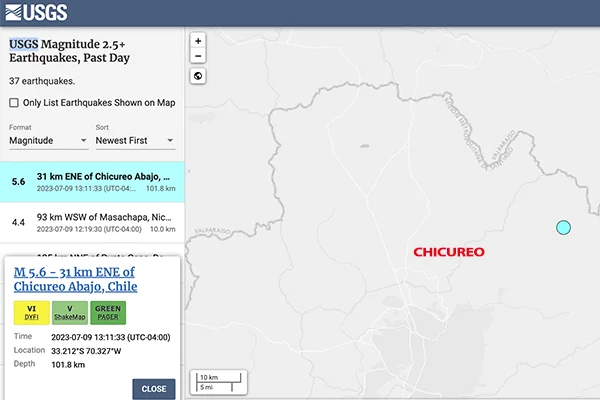The height and width of the screenshot is (400, 600).
Task: Close the earthquake details popup
Action: [x=154, y=389]
